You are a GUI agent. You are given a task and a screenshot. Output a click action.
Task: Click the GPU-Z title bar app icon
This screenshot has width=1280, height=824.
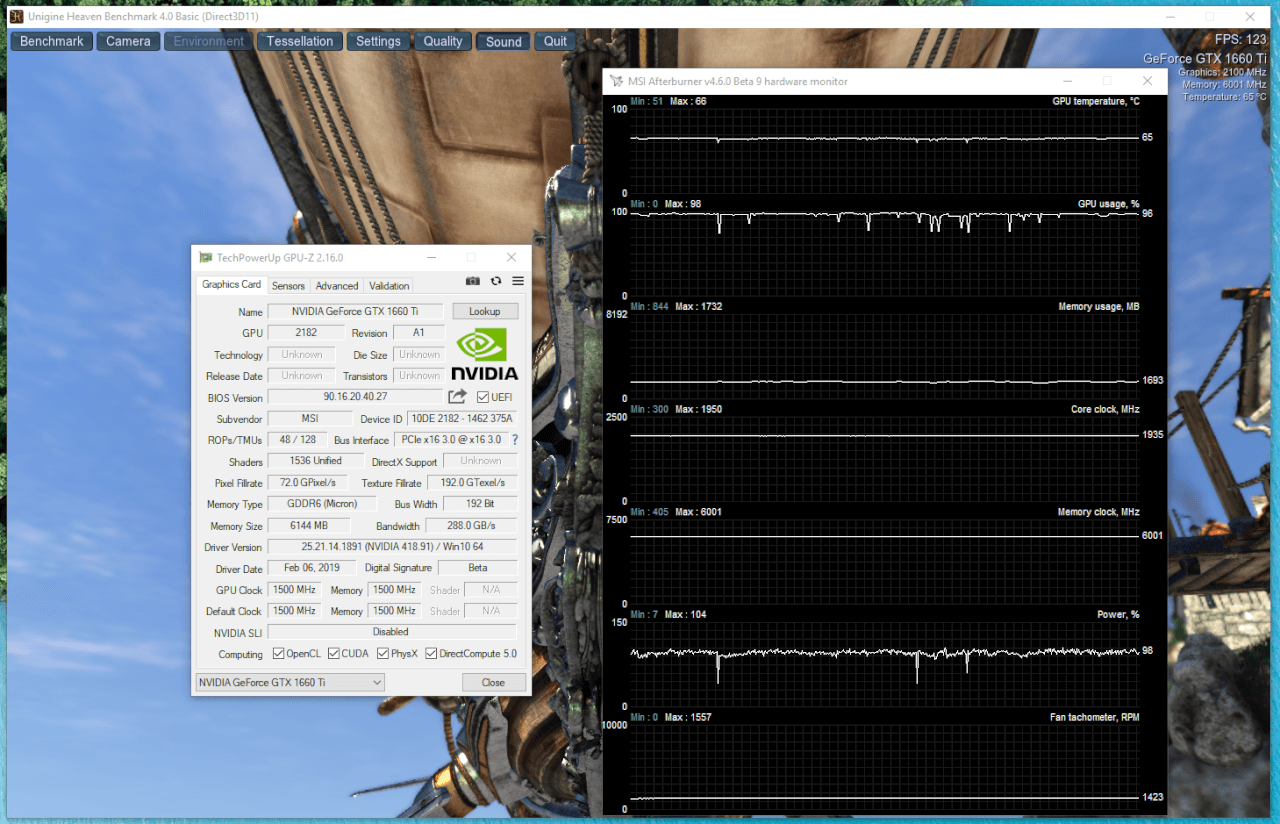(206, 257)
